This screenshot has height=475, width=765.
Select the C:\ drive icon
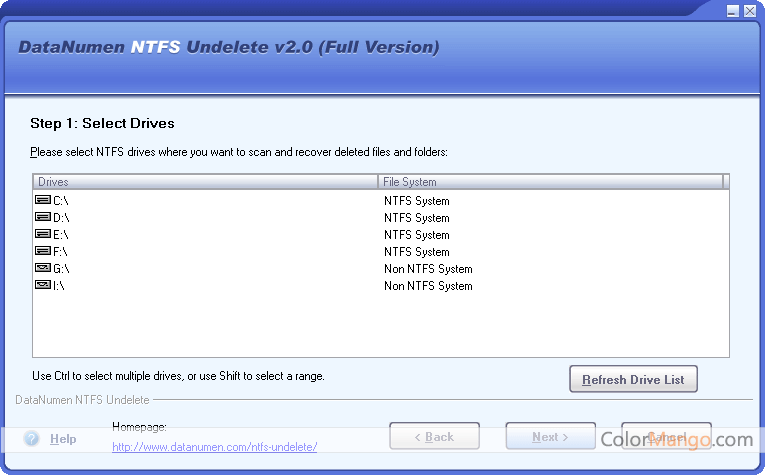click(43, 201)
